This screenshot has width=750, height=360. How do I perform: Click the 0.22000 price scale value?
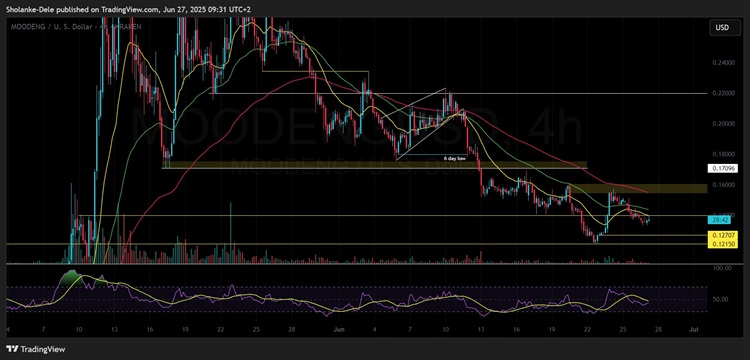point(722,93)
